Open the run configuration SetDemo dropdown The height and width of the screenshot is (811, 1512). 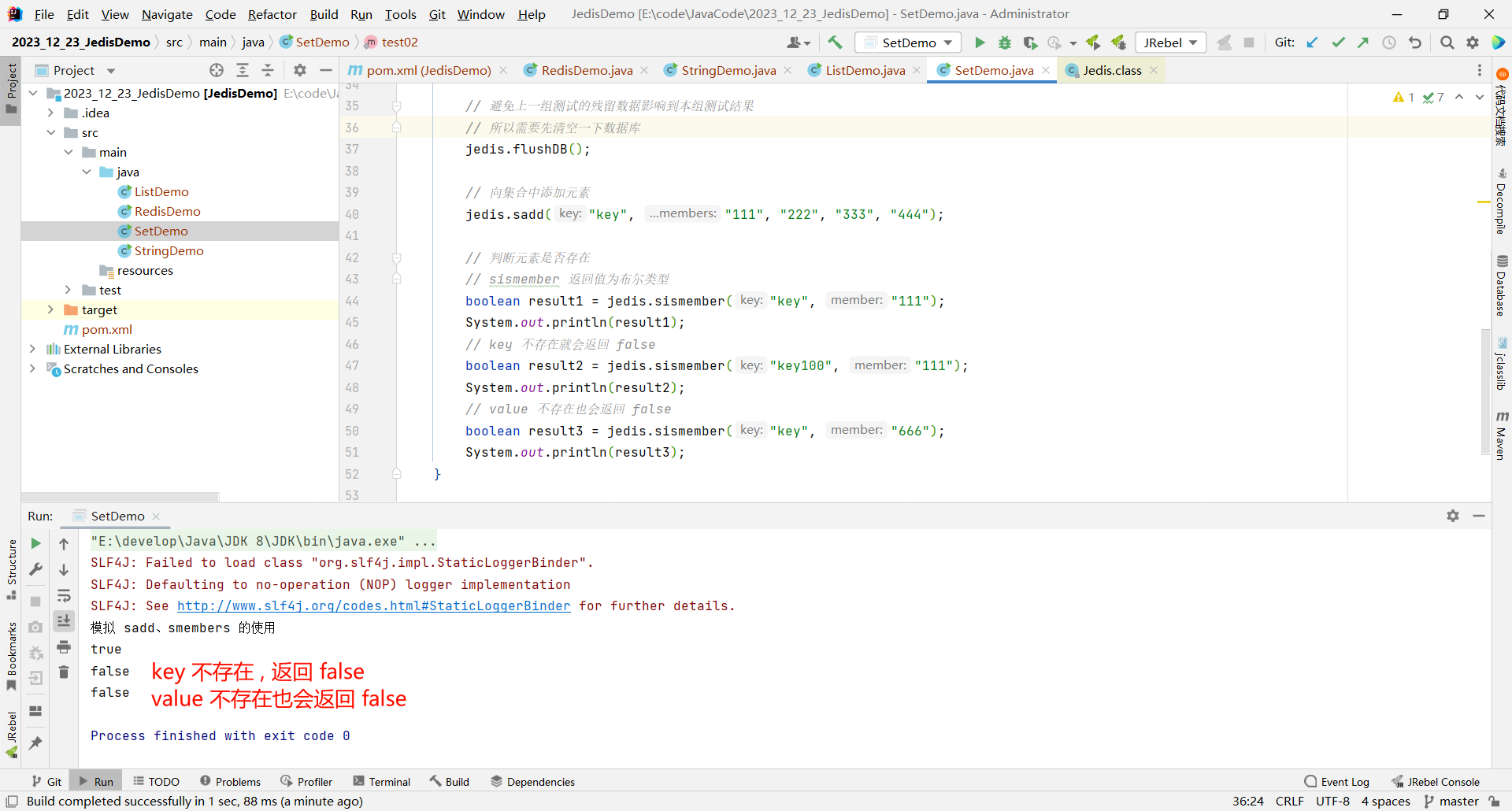[908, 43]
